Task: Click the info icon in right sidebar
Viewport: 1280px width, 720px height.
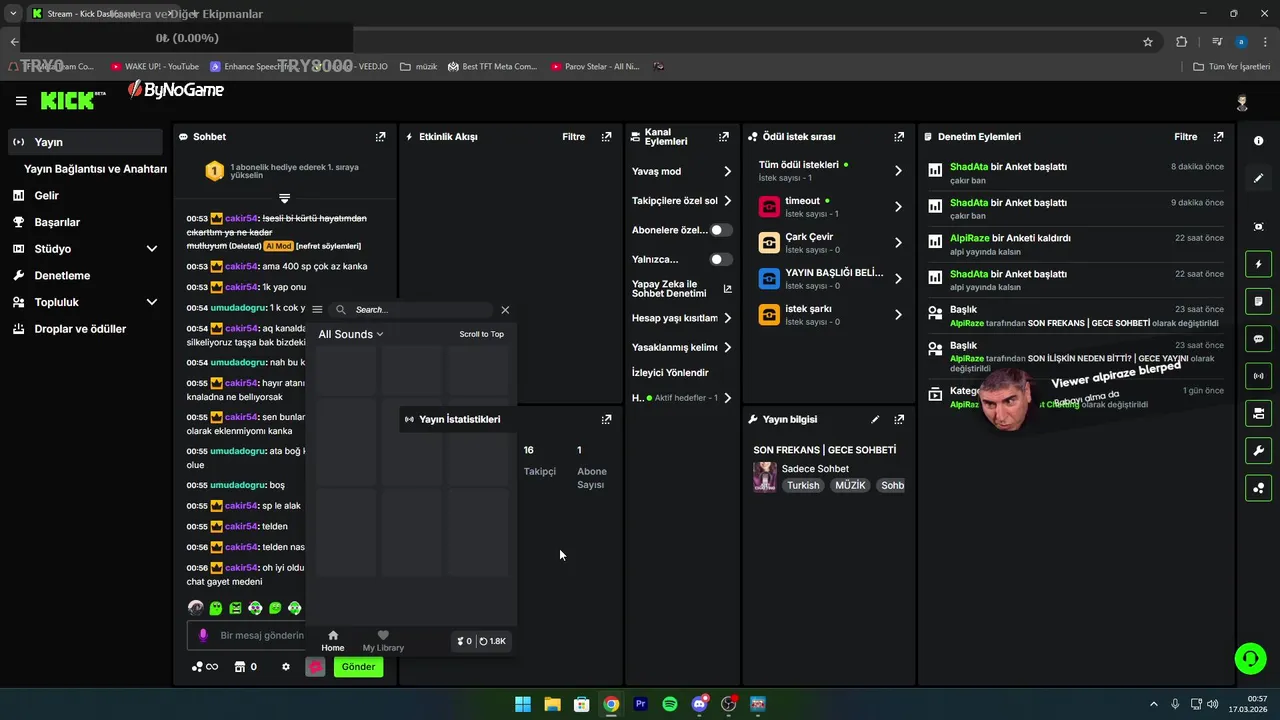Action: (x=1258, y=141)
